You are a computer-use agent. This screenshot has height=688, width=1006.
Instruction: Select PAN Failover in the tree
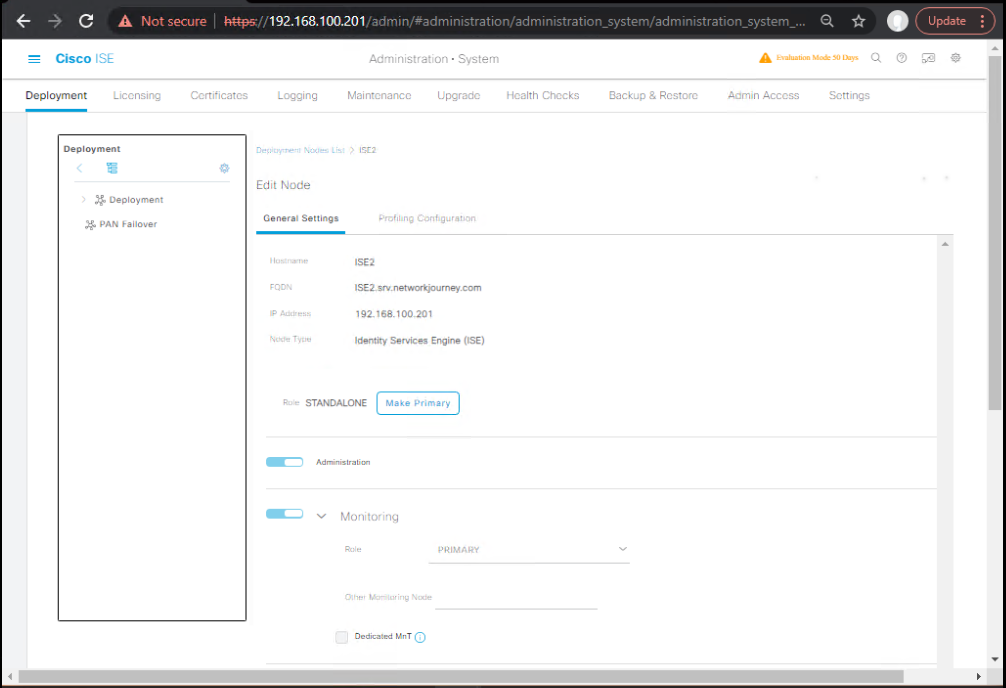pyautogui.click(x=128, y=225)
